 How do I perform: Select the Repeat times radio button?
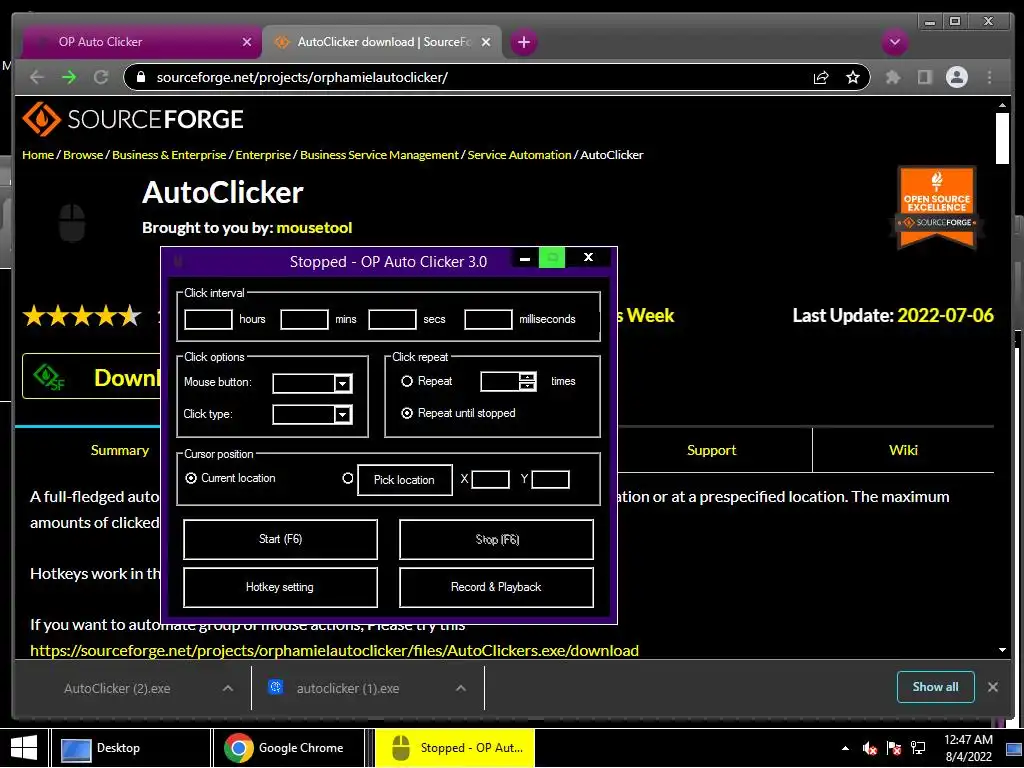(407, 381)
